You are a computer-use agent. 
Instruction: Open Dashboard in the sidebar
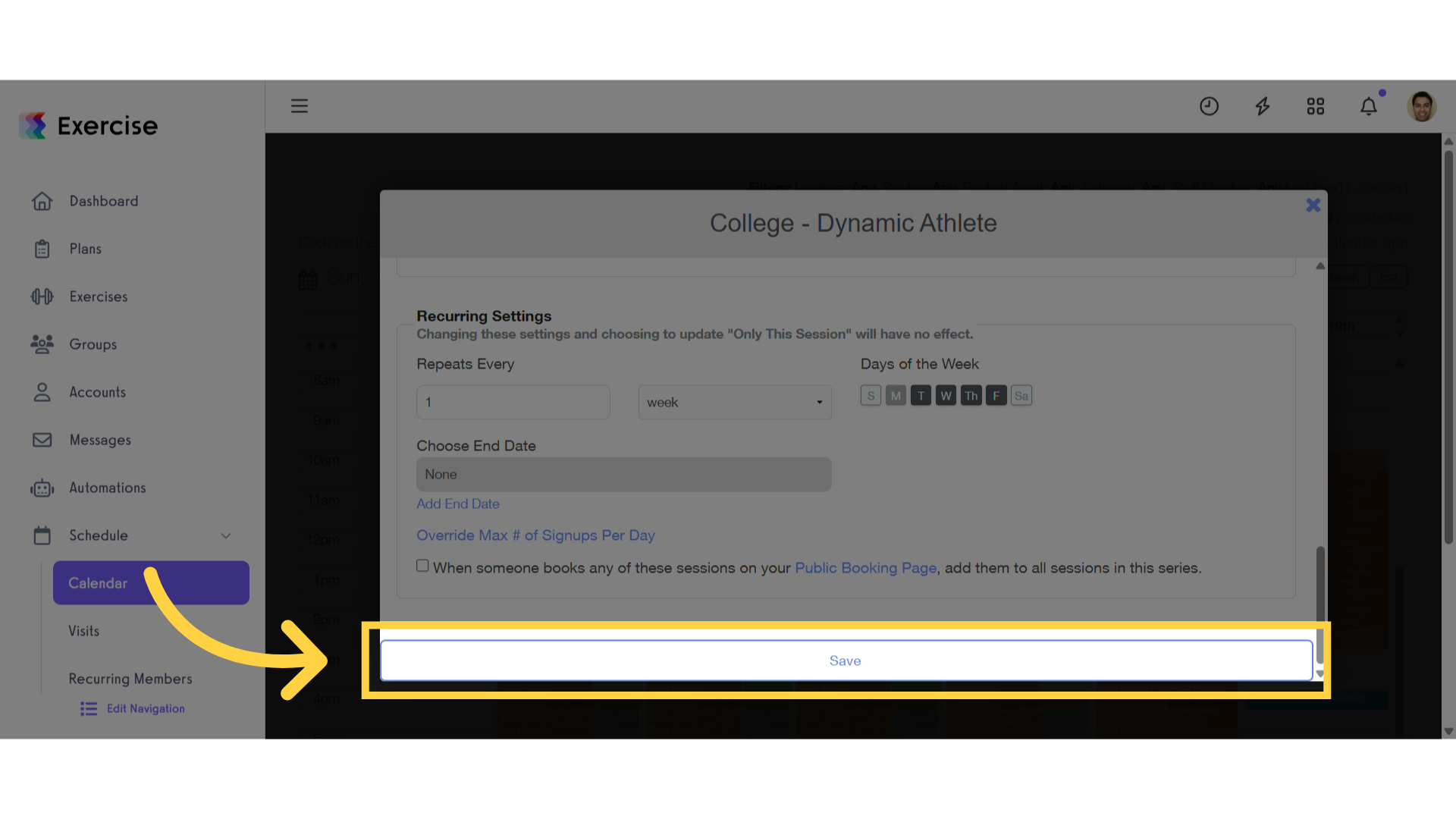point(104,201)
